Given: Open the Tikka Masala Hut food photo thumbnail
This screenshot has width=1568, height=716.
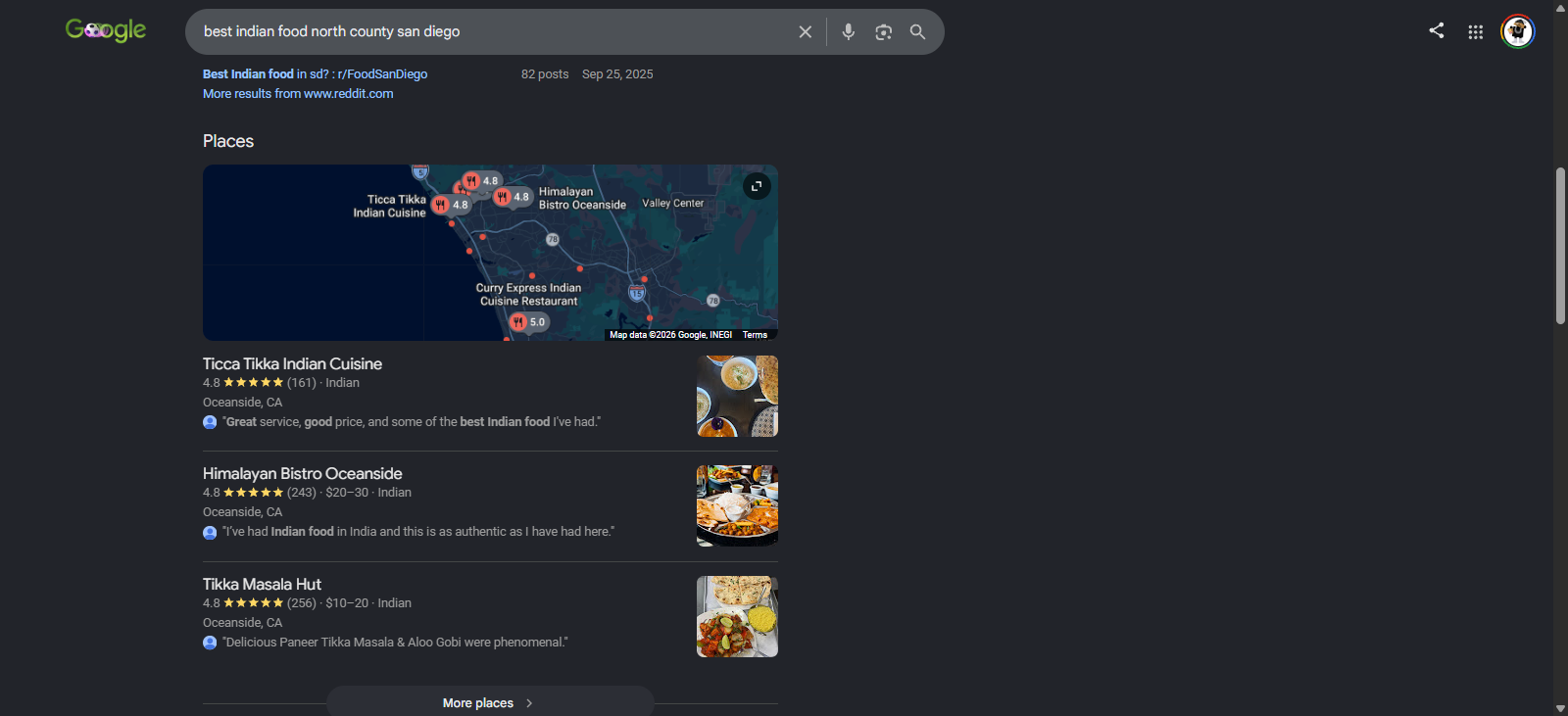Looking at the screenshot, I should point(737,616).
